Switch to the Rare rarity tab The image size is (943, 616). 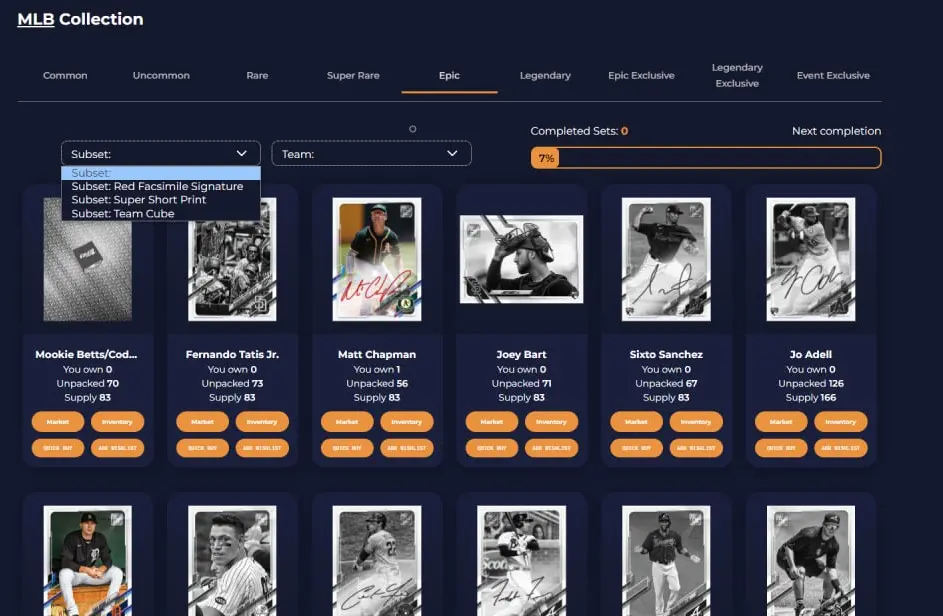(257, 75)
